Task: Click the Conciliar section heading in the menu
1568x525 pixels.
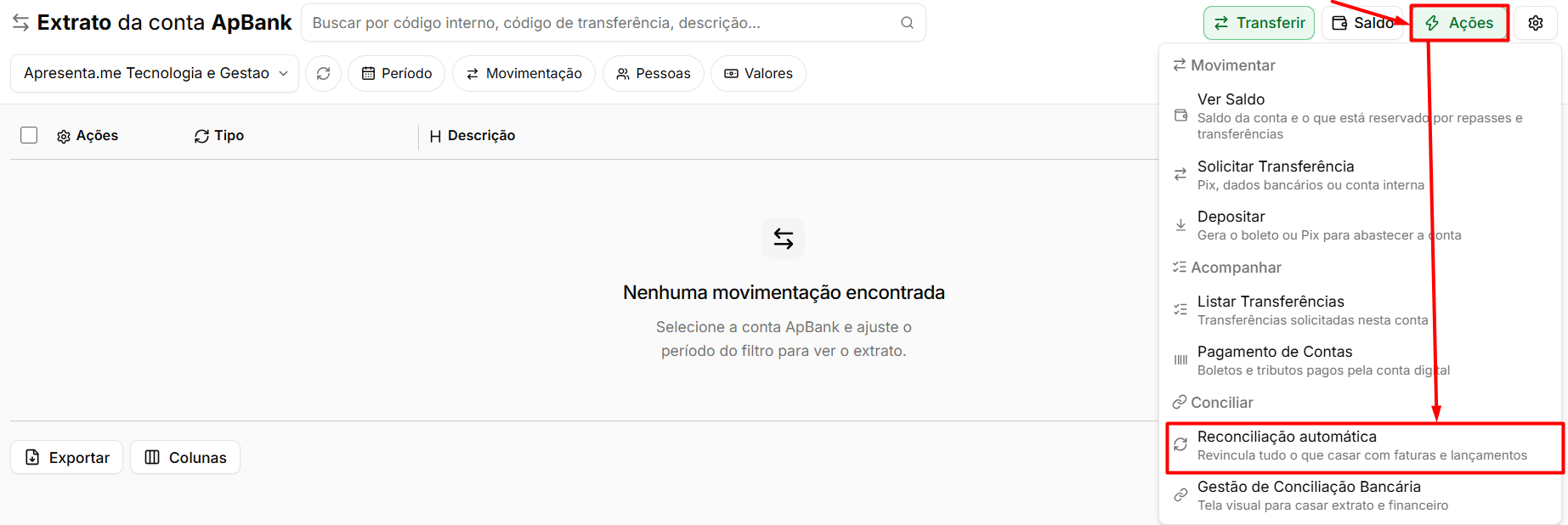Action: (1222, 403)
